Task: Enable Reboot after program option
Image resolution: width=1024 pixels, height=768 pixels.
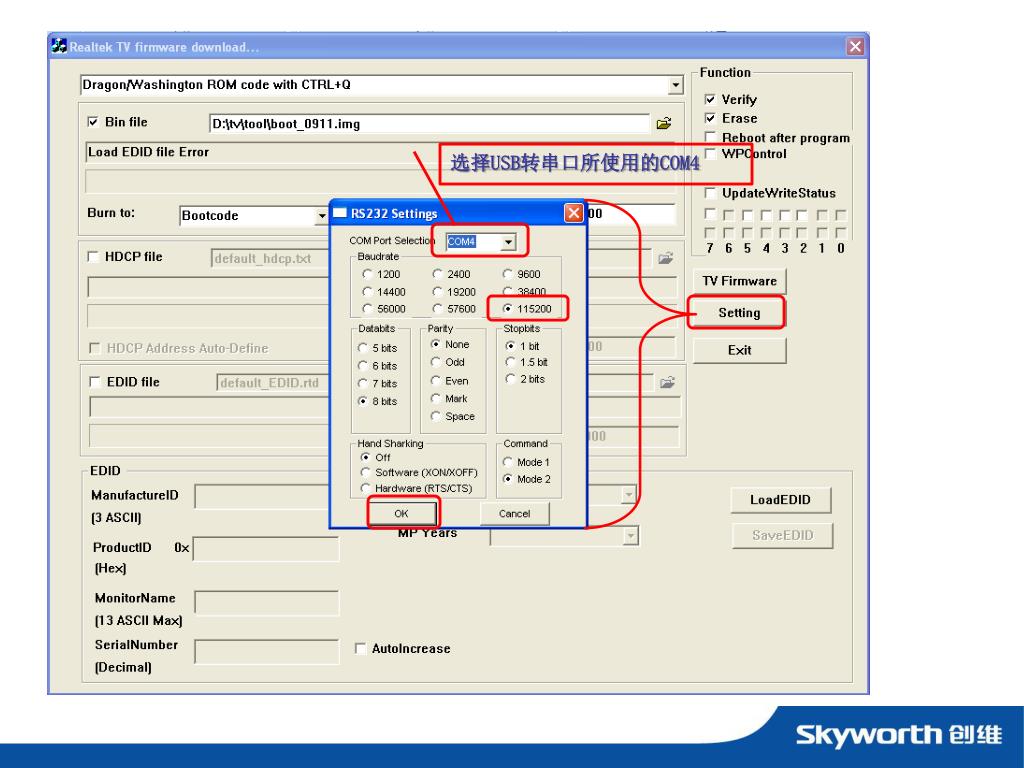Action: tap(710, 138)
